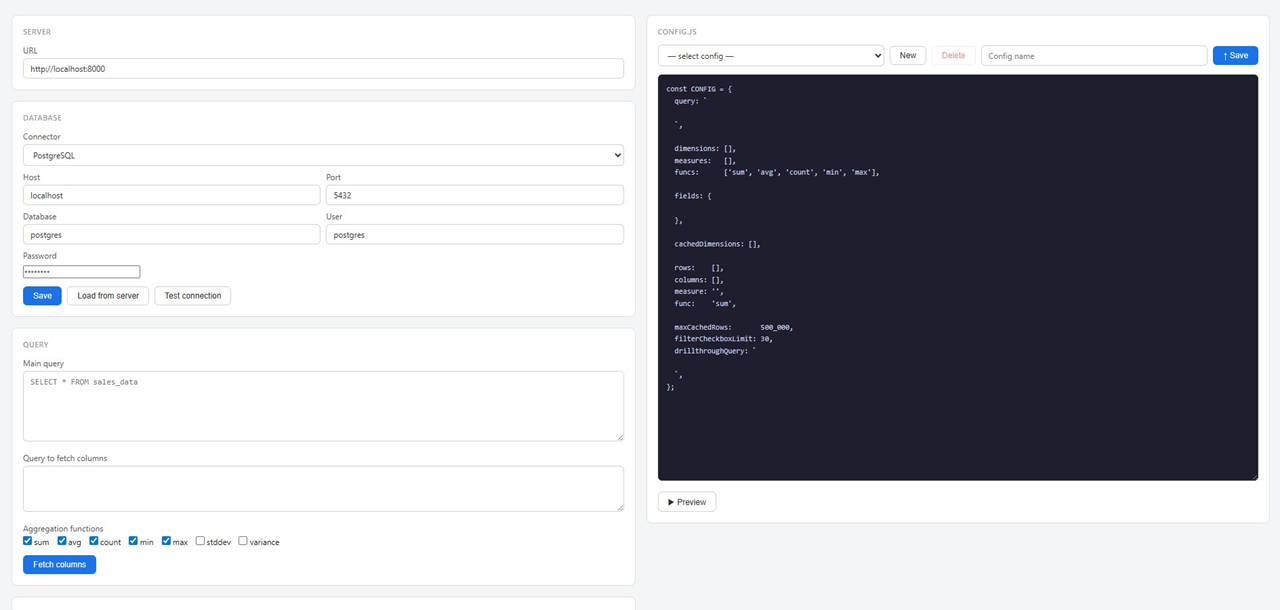Open the Connector PostgreSQL dropdown
1280x610 pixels.
tap(323, 155)
